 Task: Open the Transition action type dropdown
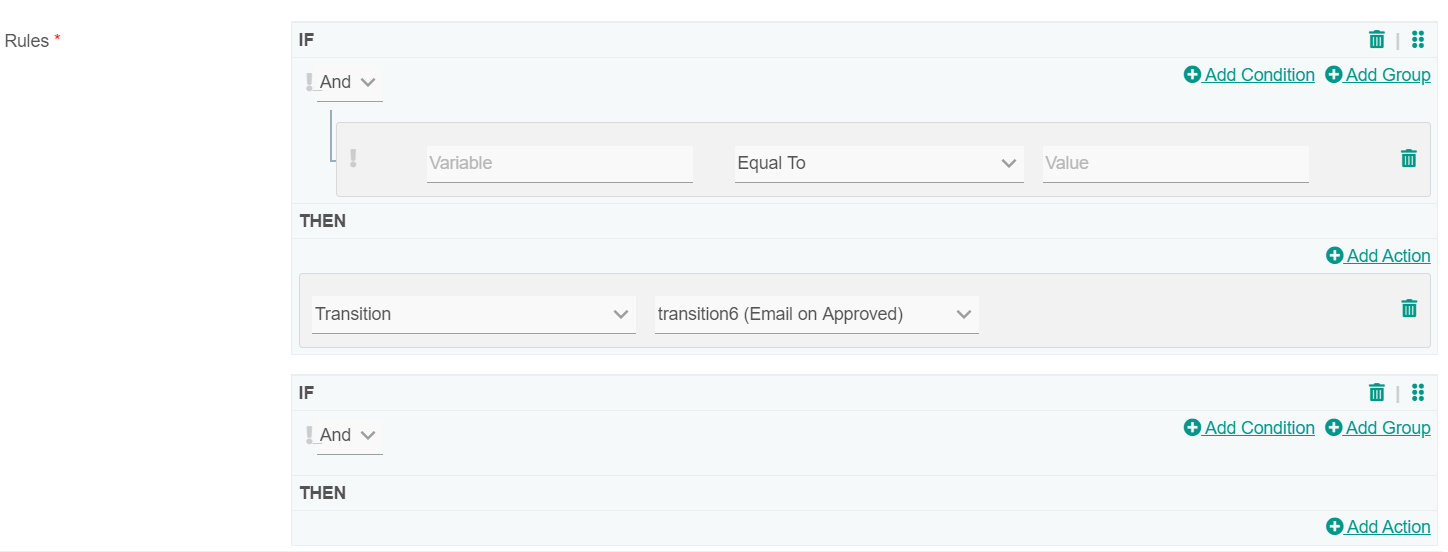pyautogui.click(x=473, y=314)
